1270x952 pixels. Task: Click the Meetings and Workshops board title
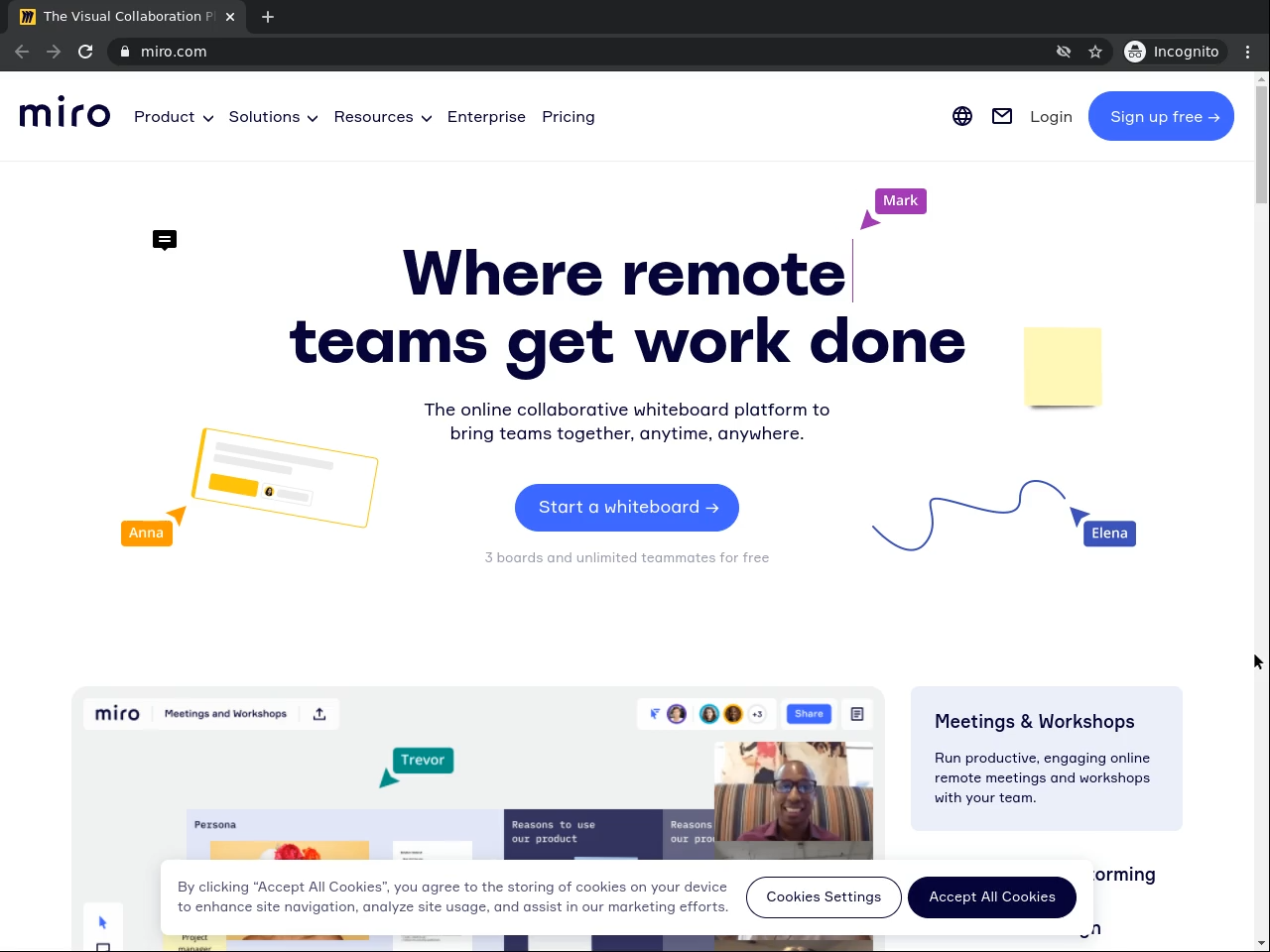225,714
